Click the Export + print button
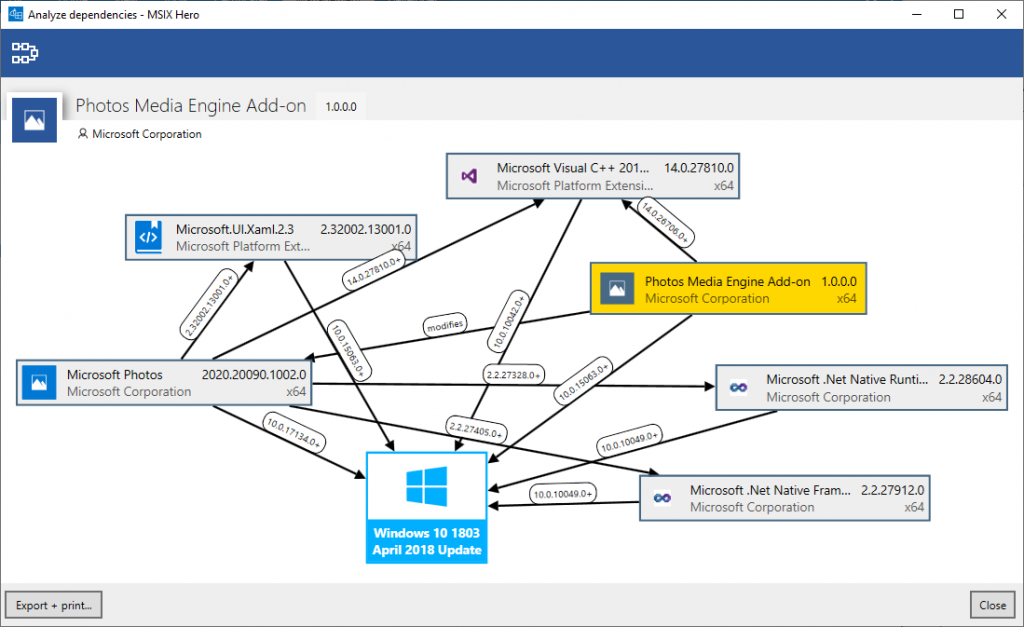The image size is (1024, 627). (53, 604)
